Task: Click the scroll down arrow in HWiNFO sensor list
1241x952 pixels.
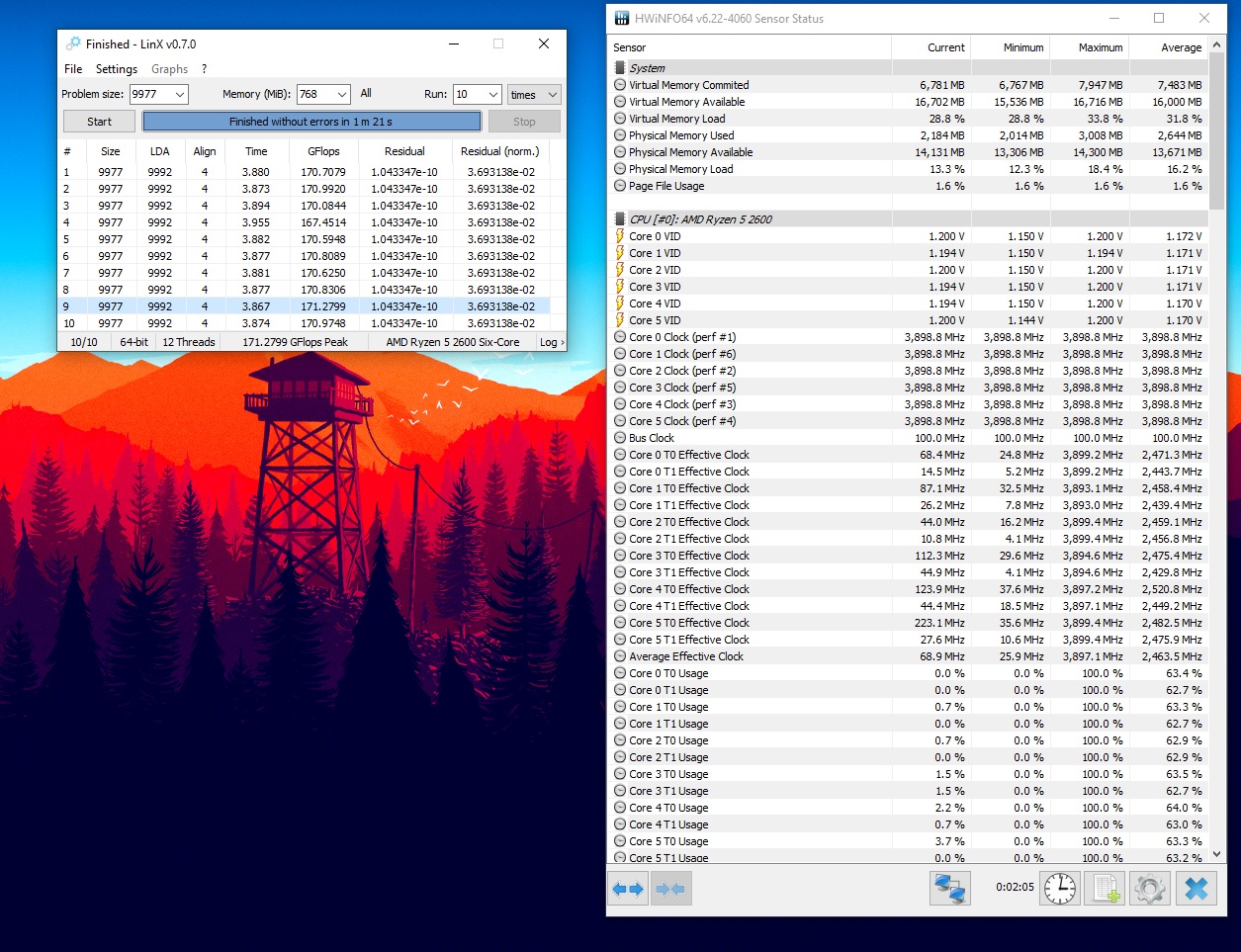Action: 1218,854
